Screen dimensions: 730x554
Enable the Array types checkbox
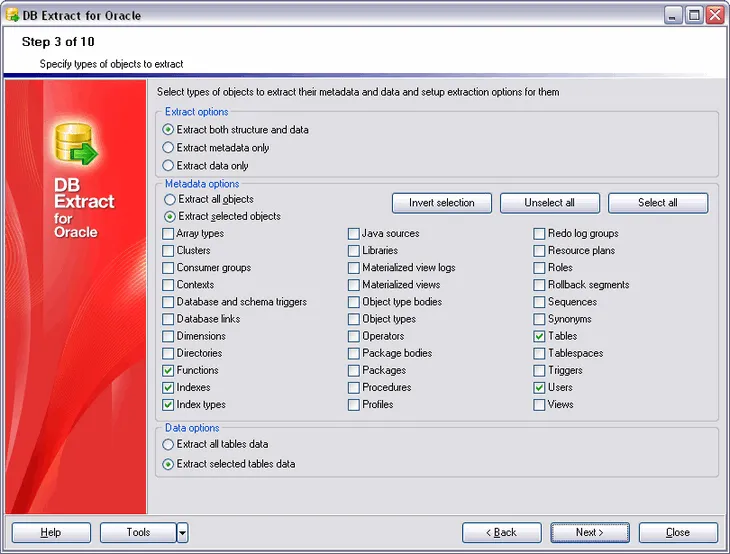(x=168, y=234)
